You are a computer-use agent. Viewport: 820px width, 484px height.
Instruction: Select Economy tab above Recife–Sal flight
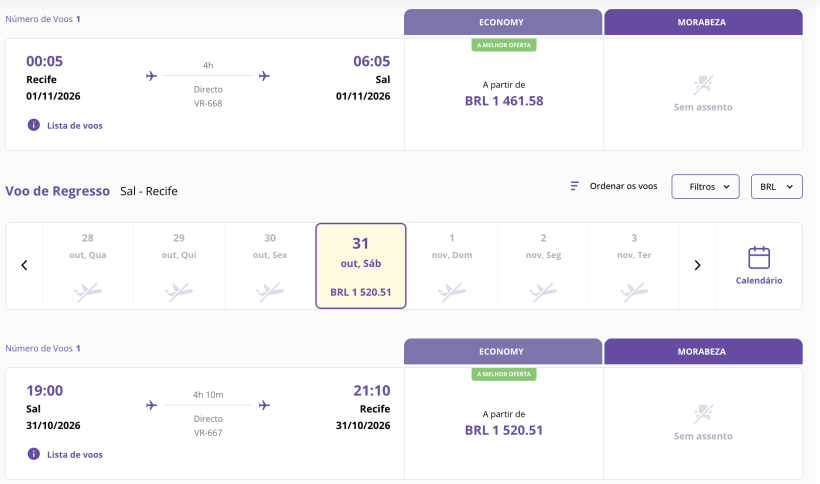pyautogui.click(x=503, y=22)
